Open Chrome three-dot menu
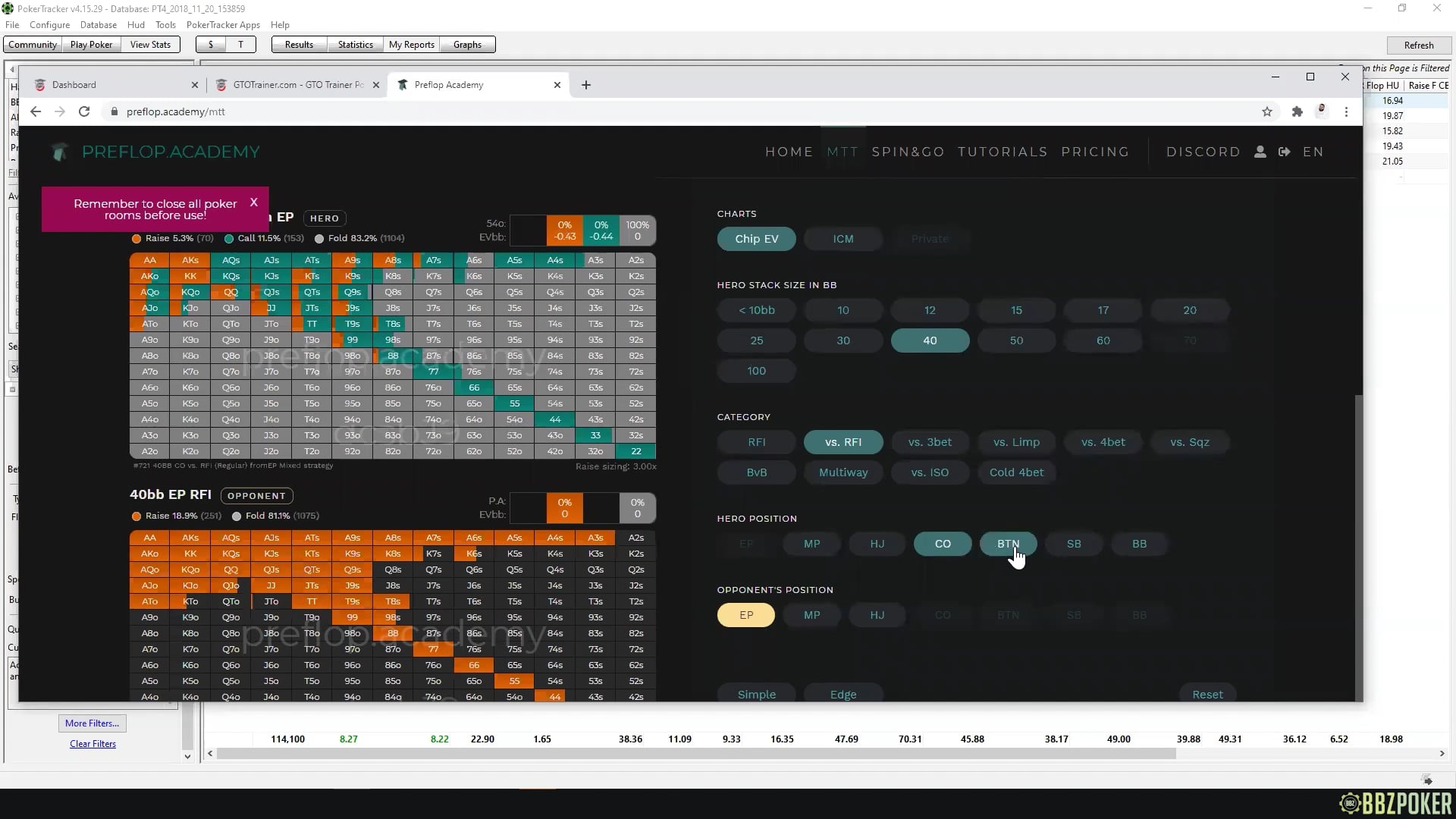The image size is (1456, 819). point(1346,111)
